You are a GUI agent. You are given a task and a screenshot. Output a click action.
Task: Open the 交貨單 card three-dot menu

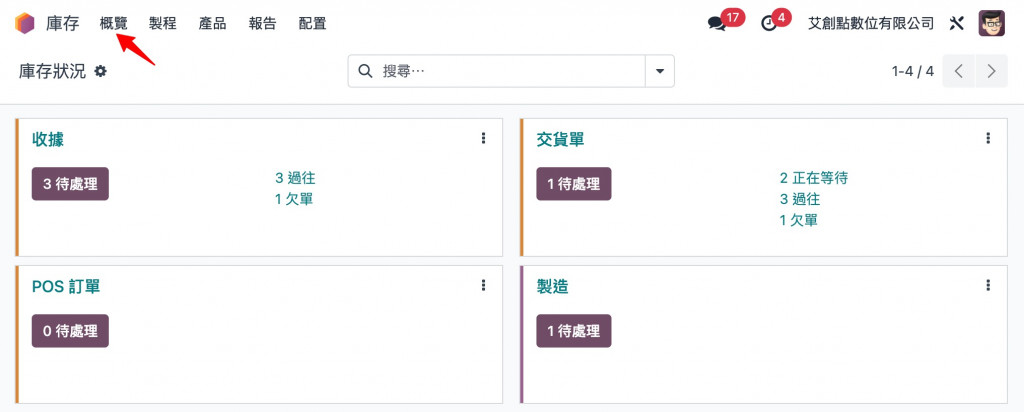pyautogui.click(x=988, y=138)
